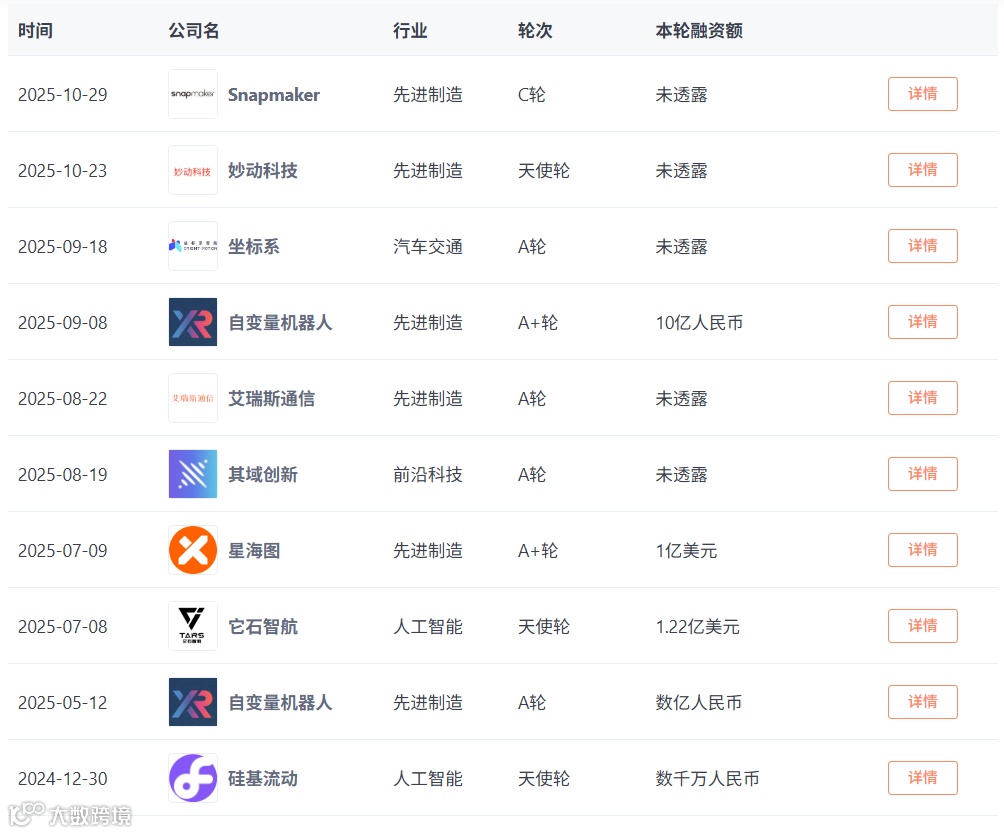Click the 轮次 column header
Screen dimensions: 1004x834
pyautogui.click(x=535, y=30)
